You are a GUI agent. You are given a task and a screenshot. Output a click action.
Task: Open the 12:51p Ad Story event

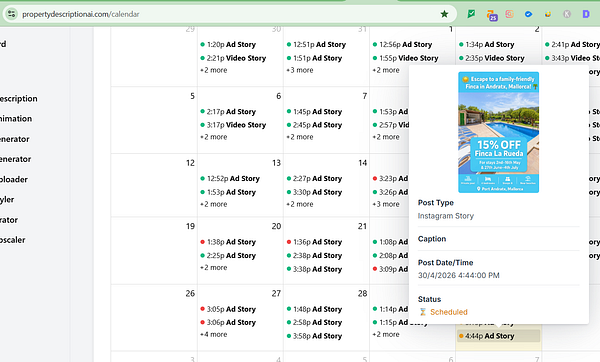point(316,44)
